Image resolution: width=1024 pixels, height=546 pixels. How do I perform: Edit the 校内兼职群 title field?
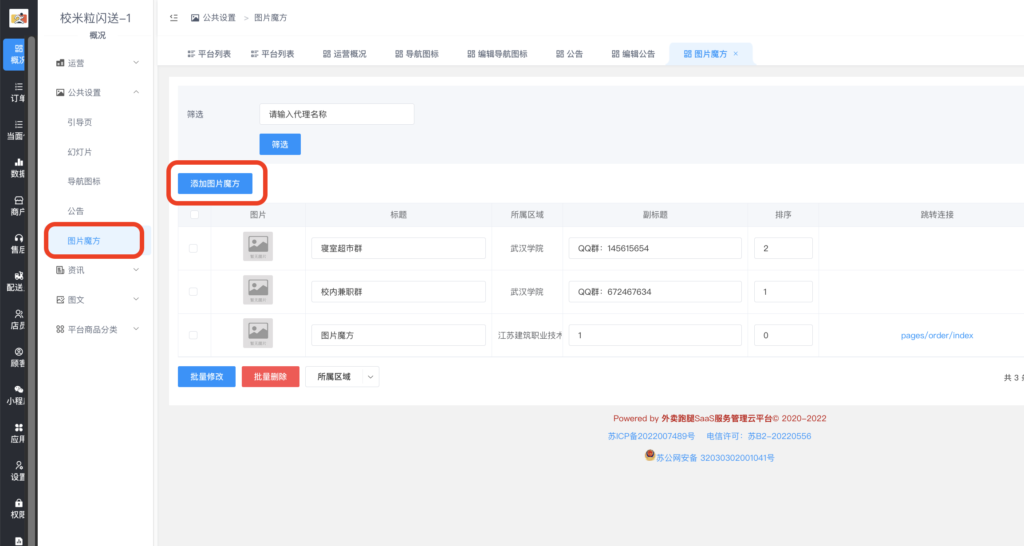[398, 292]
